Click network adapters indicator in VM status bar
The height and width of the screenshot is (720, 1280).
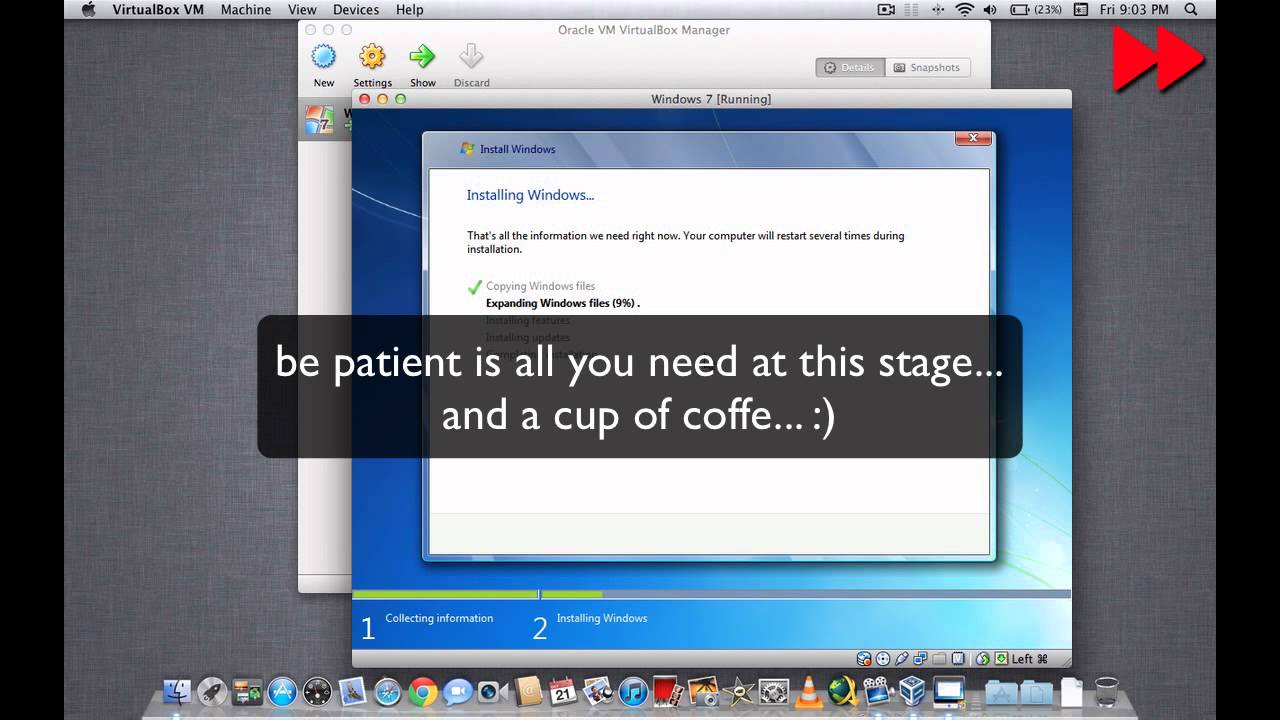[x=920, y=659]
